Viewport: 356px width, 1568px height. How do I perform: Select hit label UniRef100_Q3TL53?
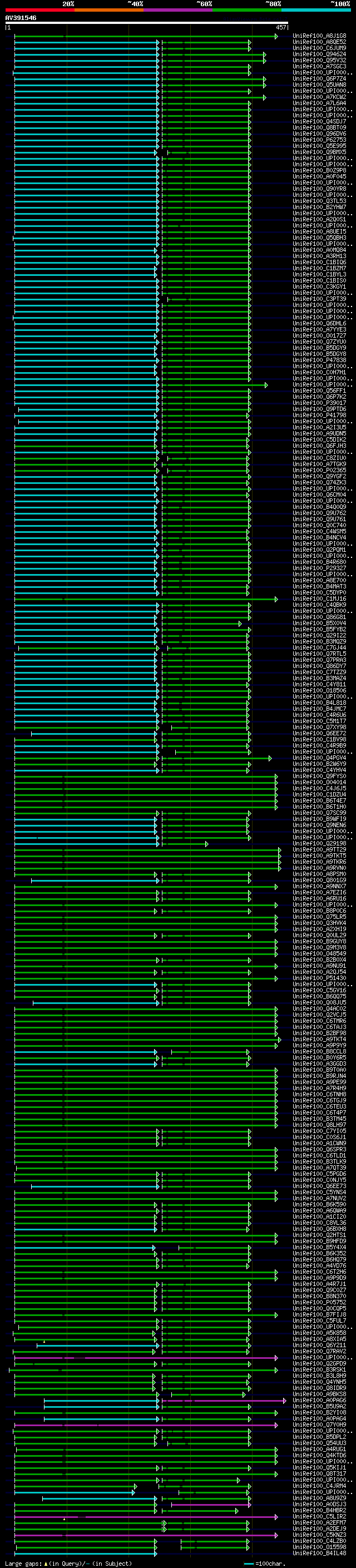coord(319,201)
